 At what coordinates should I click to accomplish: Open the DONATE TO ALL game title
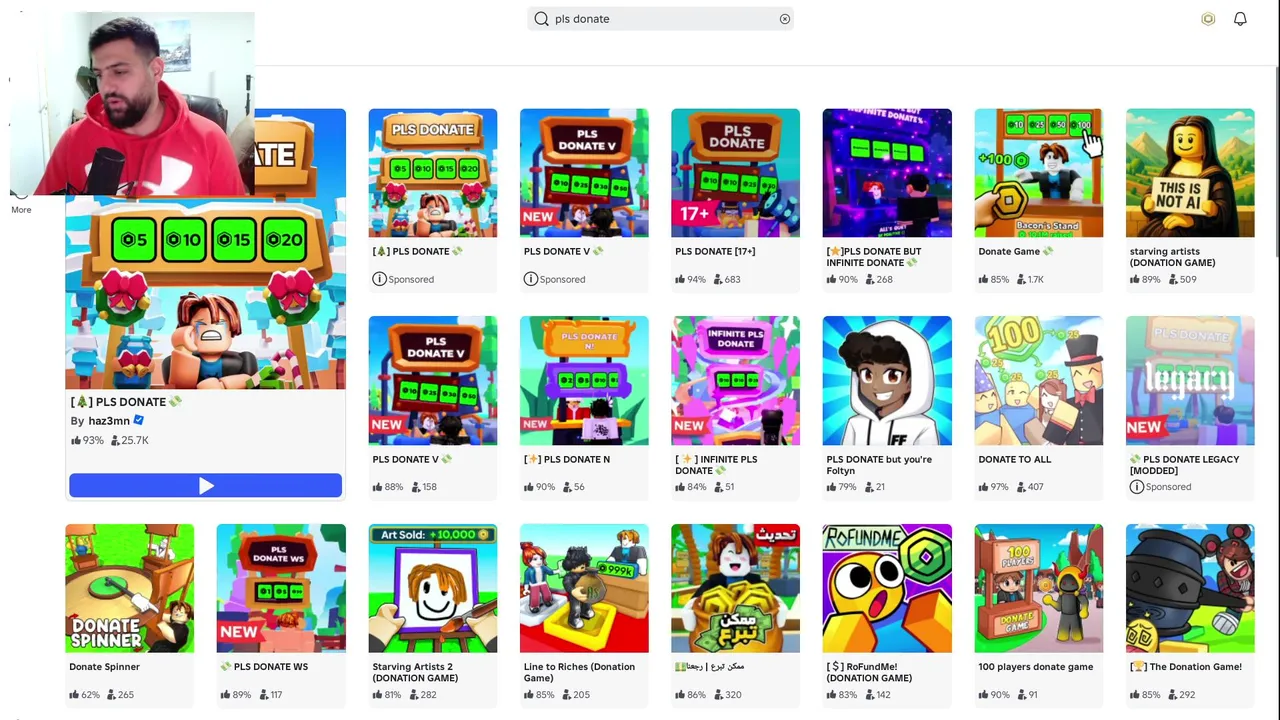click(1014, 459)
